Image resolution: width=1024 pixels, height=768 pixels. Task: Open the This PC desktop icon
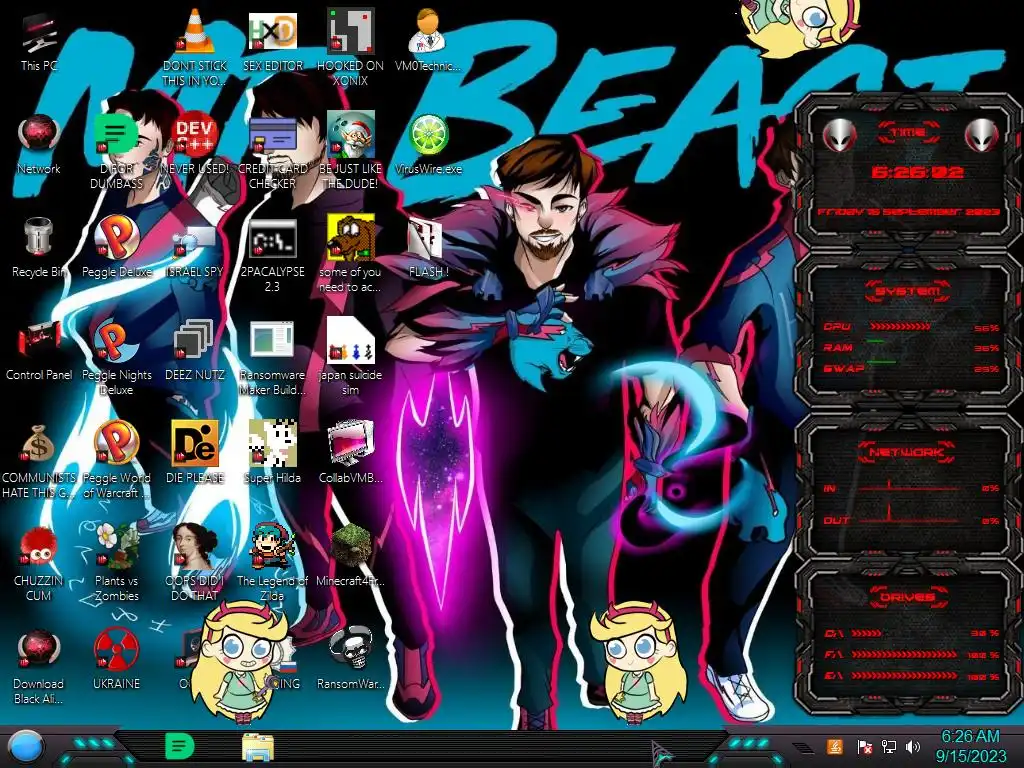coord(39,33)
